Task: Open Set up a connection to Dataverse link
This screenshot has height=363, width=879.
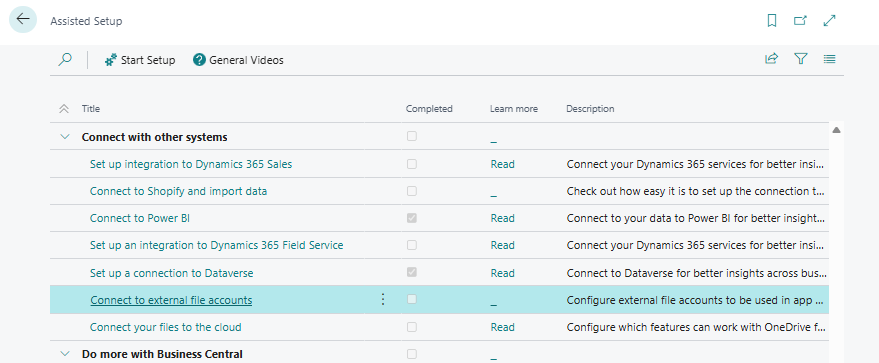Action: 172,273
